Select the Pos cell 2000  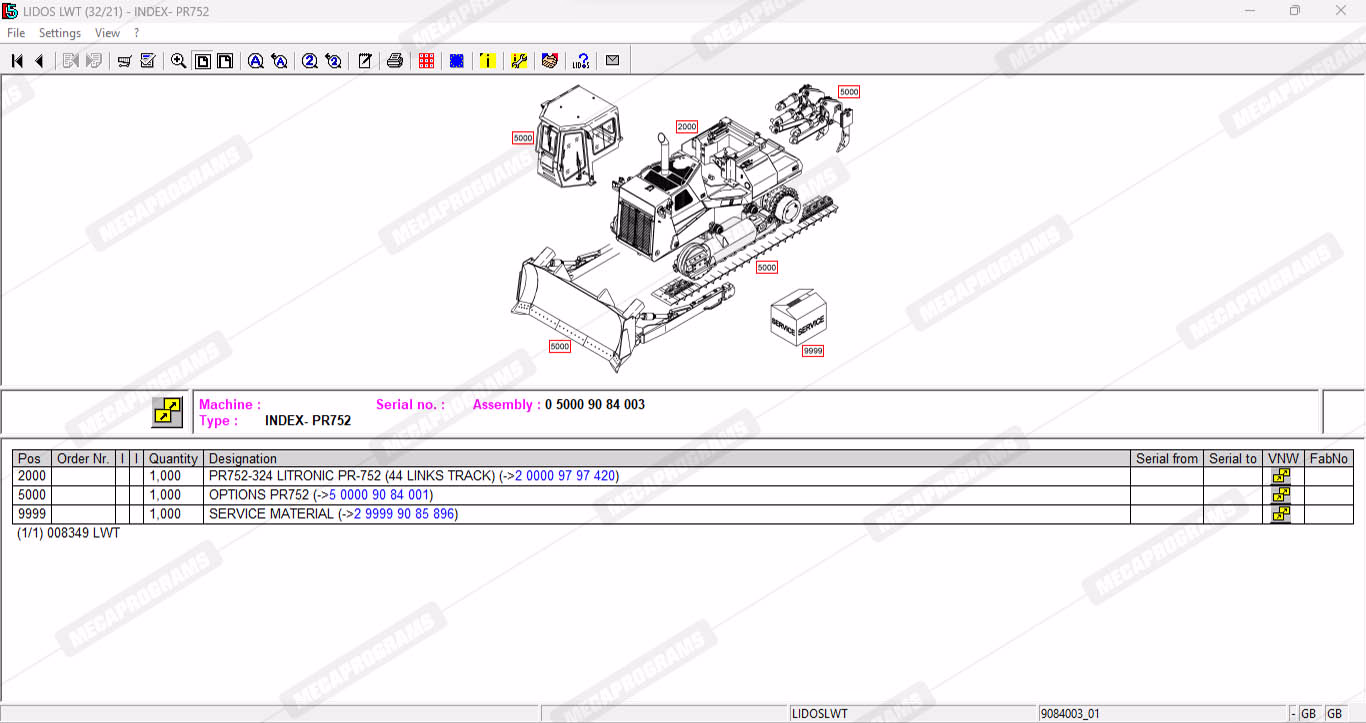[x=32, y=476]
